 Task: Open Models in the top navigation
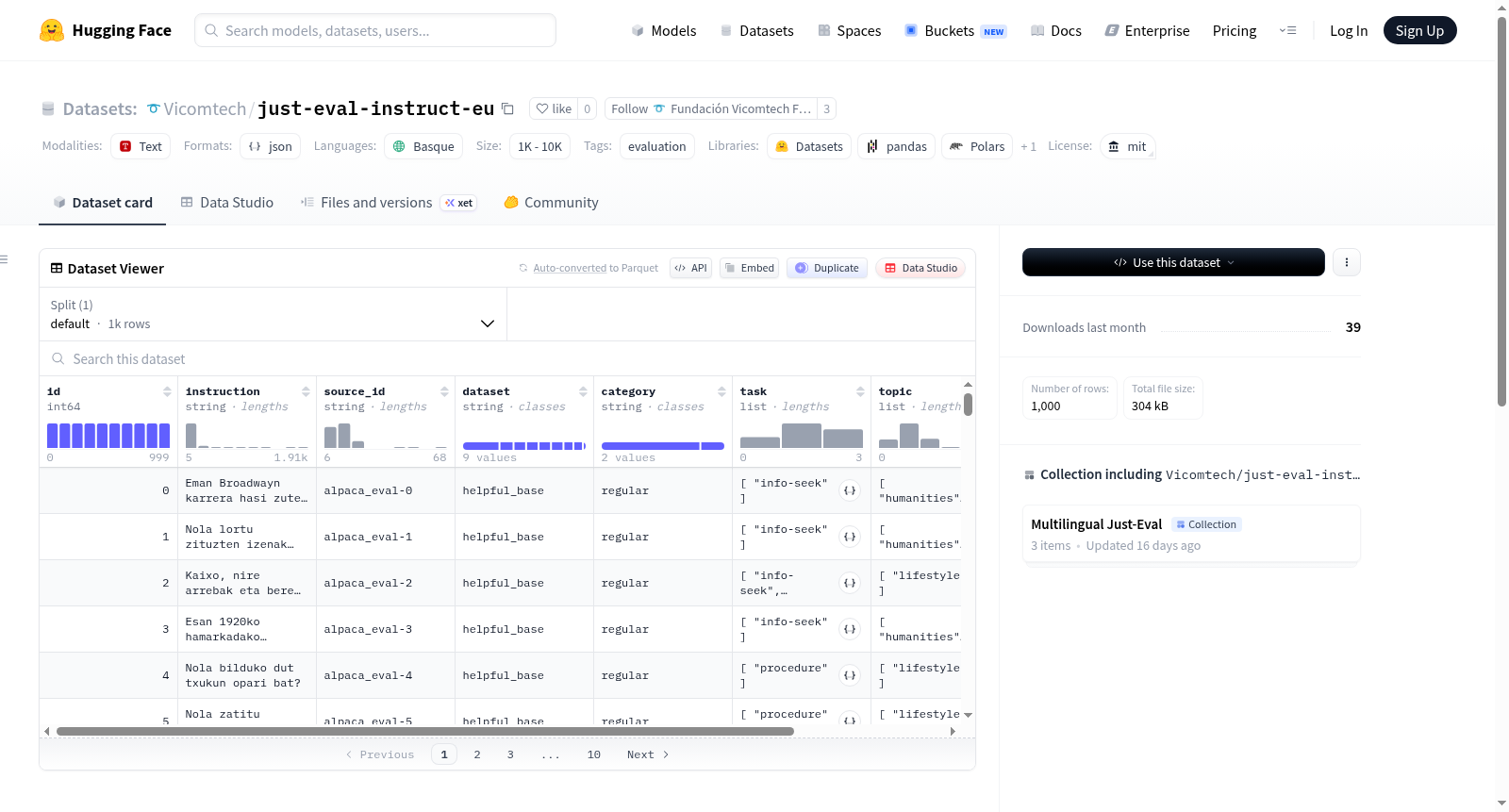[664, 30]
